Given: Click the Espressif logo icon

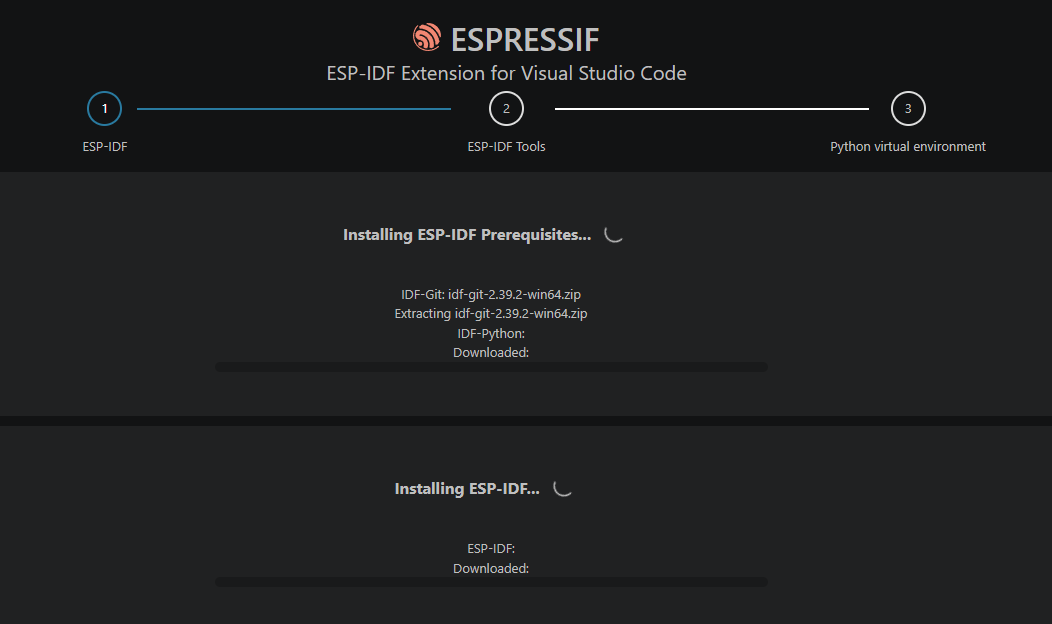Looking at the screenshot, I should pyautogui.click(x=427, y=38).
